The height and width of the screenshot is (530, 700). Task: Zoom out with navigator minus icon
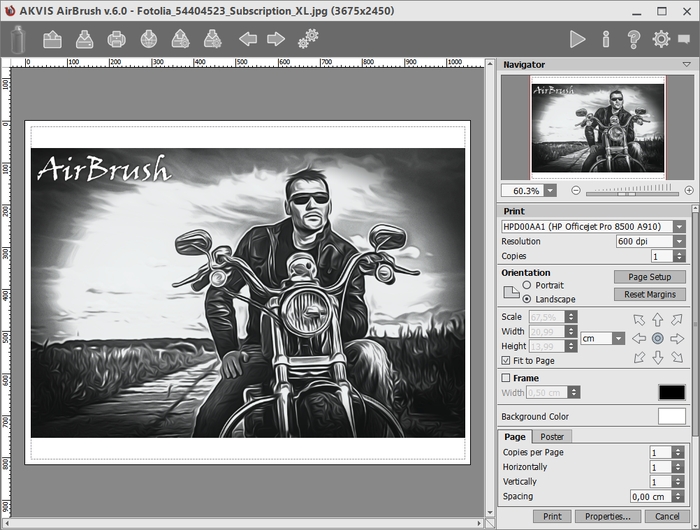[x=576, y=191]
